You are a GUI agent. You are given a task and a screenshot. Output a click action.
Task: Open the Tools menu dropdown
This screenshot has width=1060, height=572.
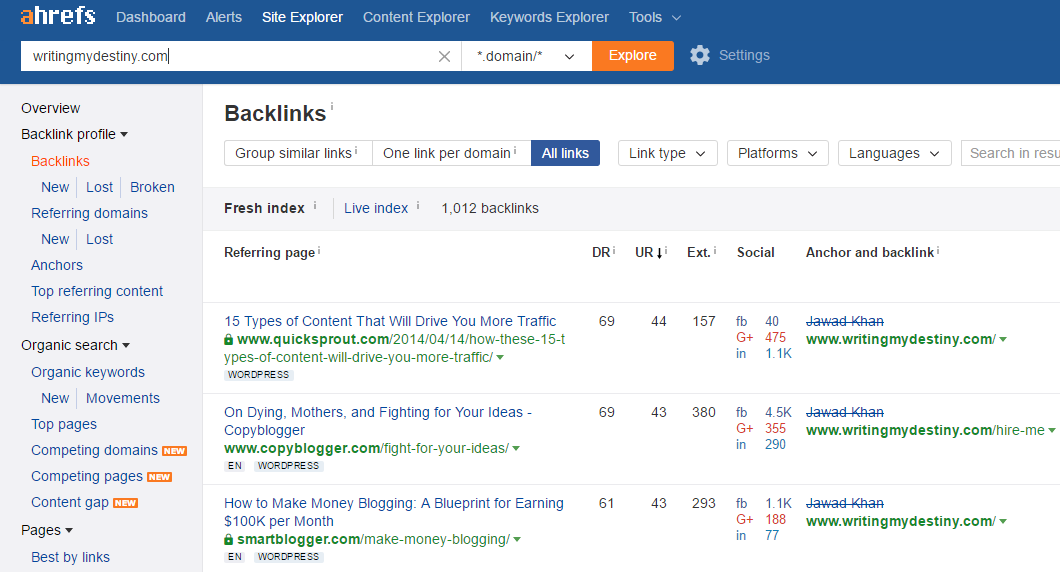click(x=654, y=18)
